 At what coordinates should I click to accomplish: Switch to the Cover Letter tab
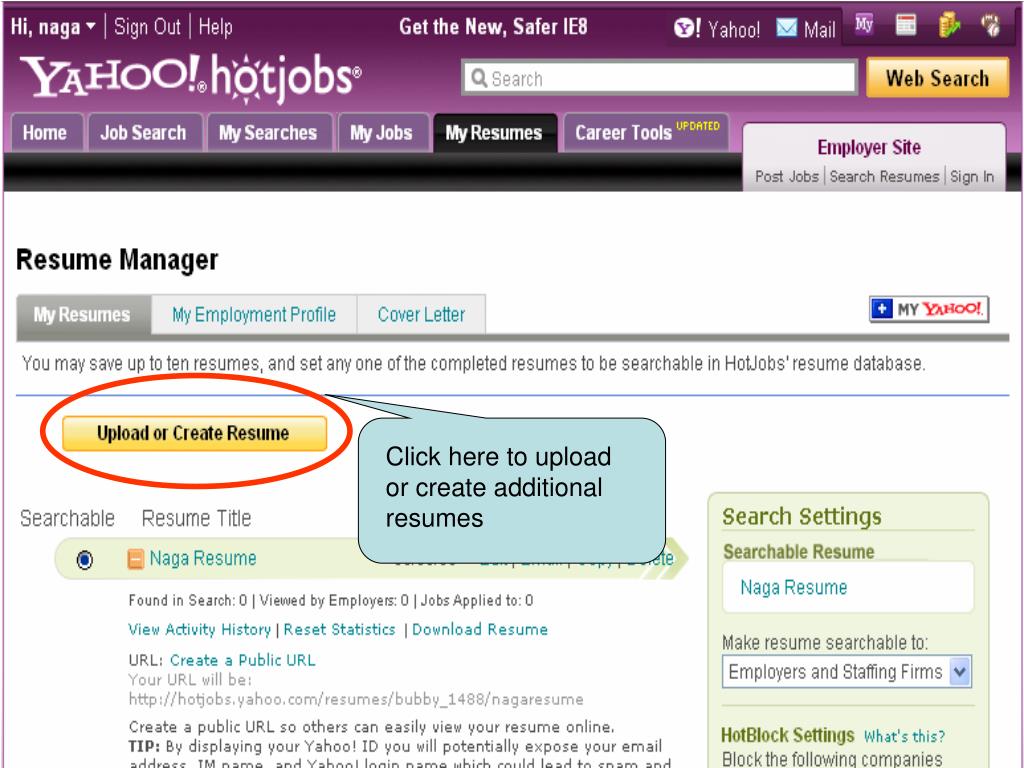421,315
